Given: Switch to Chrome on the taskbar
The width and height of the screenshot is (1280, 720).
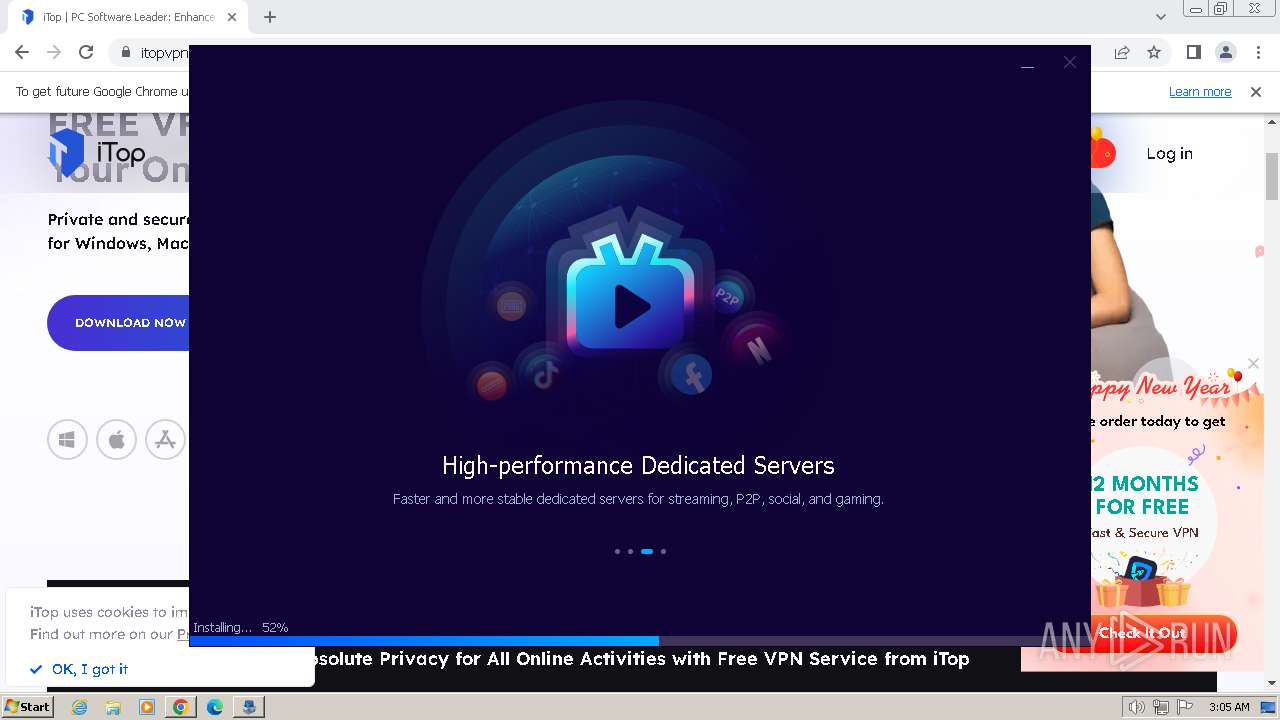Looking at the screenshot, I should point(181,707).
